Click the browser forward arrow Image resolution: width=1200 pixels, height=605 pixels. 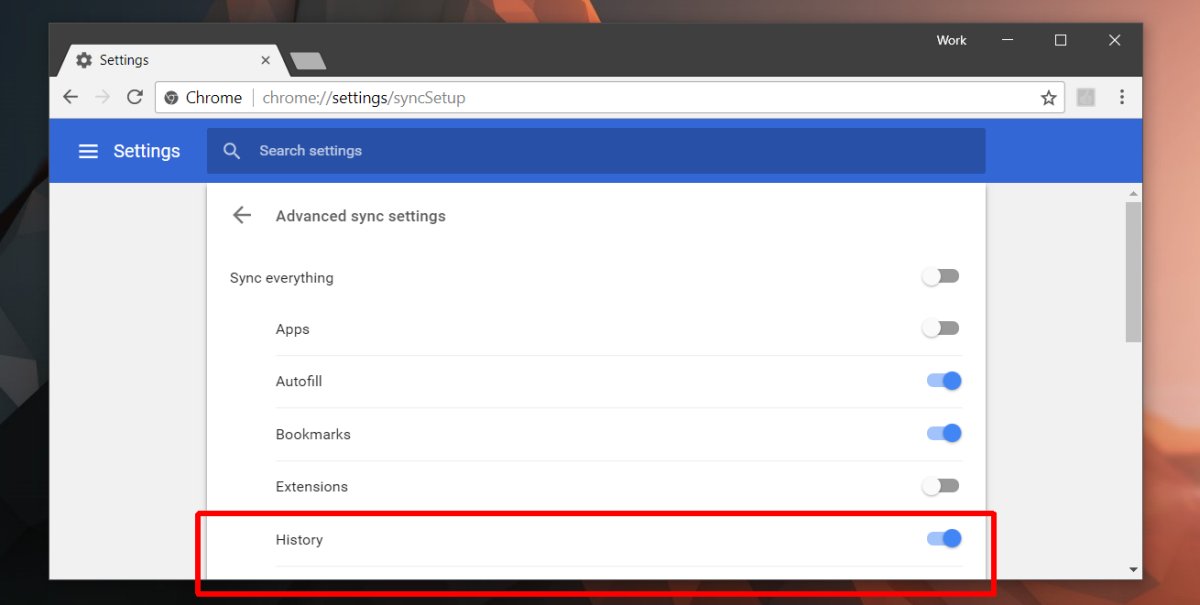click(x=102, y=97)
